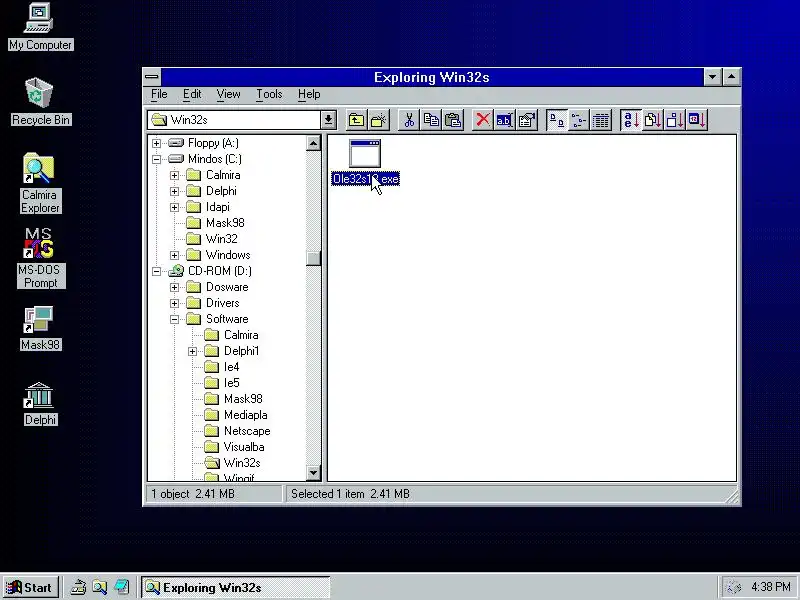Image resolution: width=800 pixels, height=600 pixels.
Task: Expand the Dosware folder
Action: click(174, 287)
